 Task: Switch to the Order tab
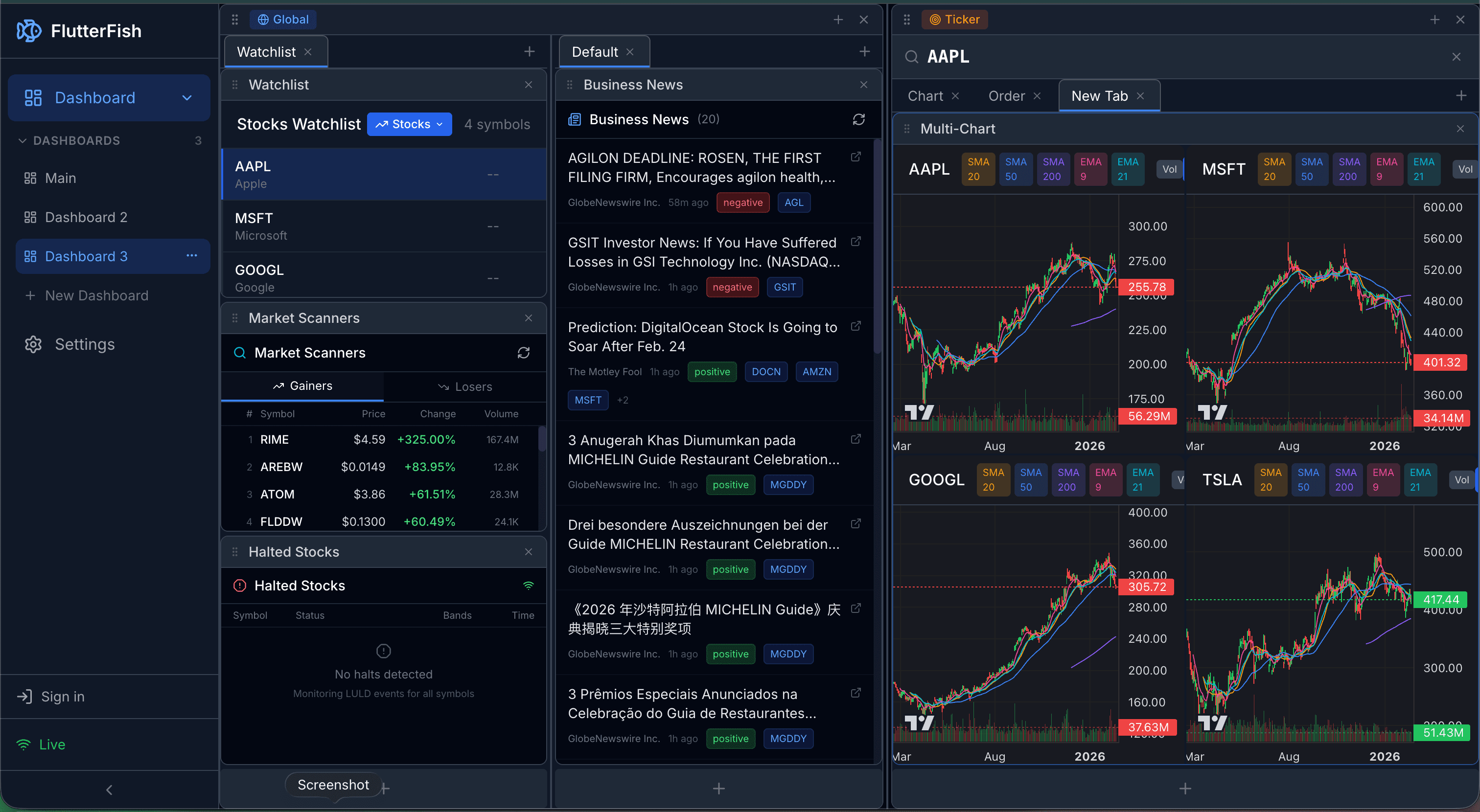point(1006,96)
